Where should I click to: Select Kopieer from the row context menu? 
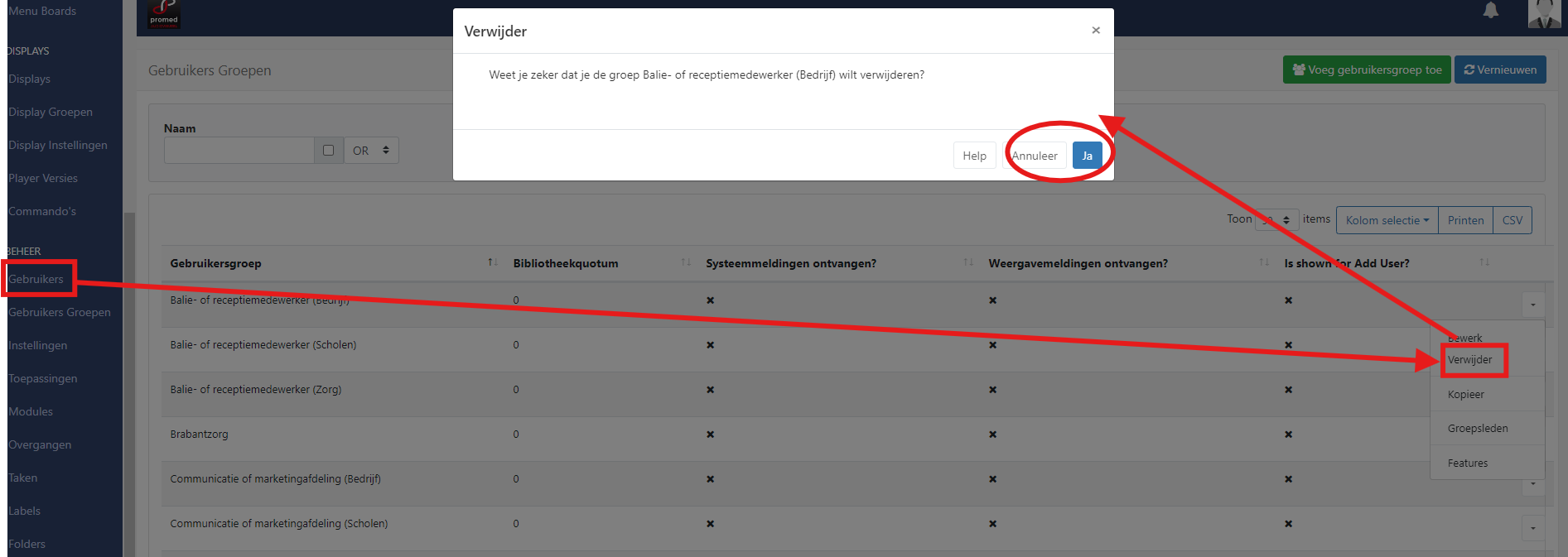1465,395
